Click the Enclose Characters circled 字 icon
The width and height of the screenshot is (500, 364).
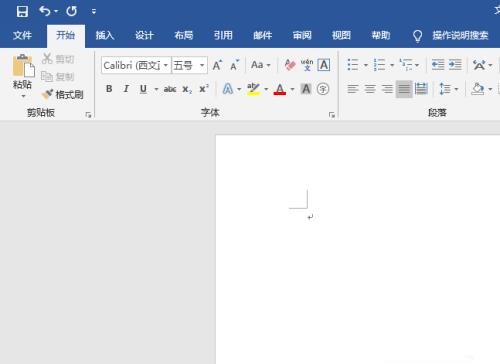click(x=323, y=89)
